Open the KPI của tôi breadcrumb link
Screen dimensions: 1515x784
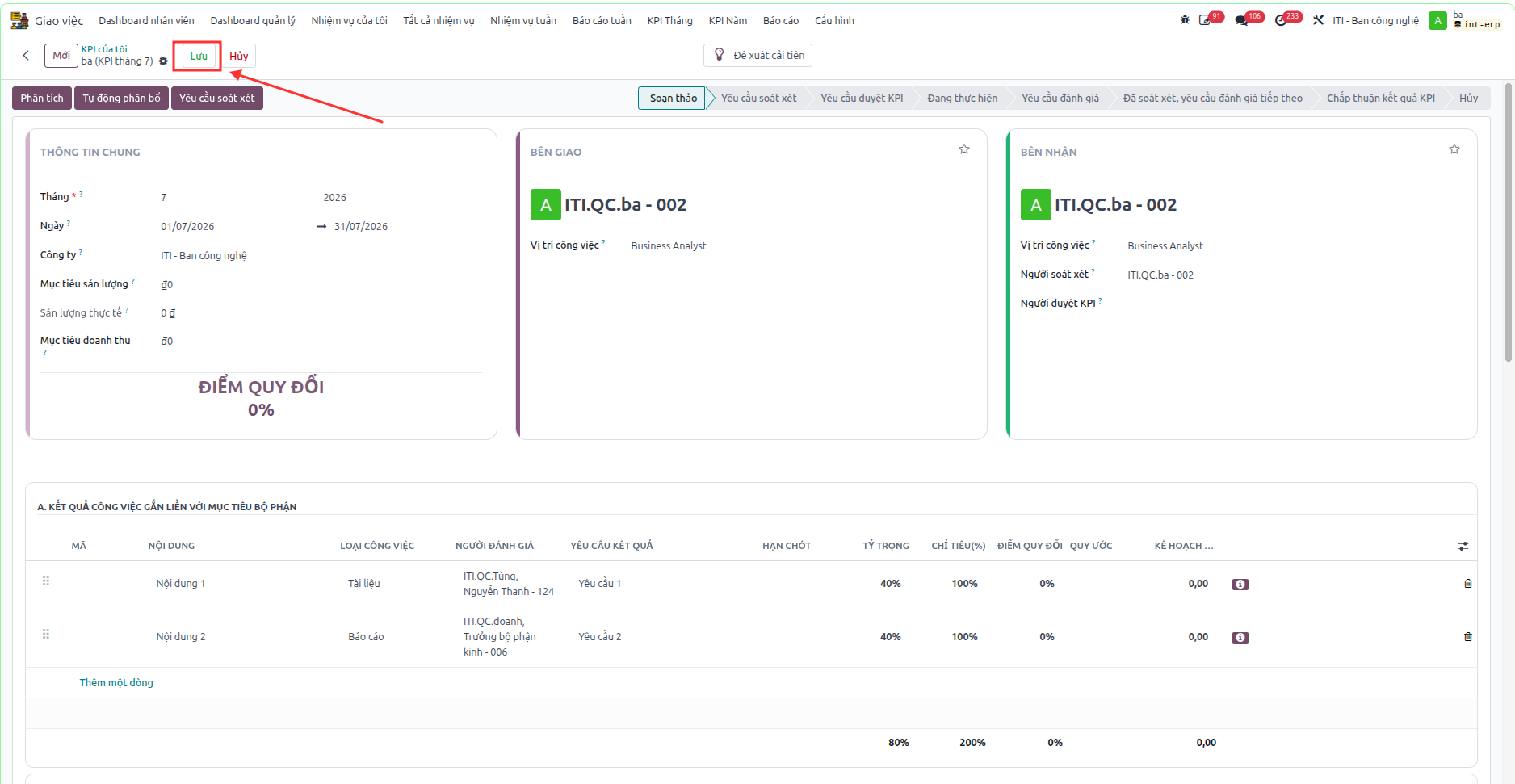tap(104, 49)
